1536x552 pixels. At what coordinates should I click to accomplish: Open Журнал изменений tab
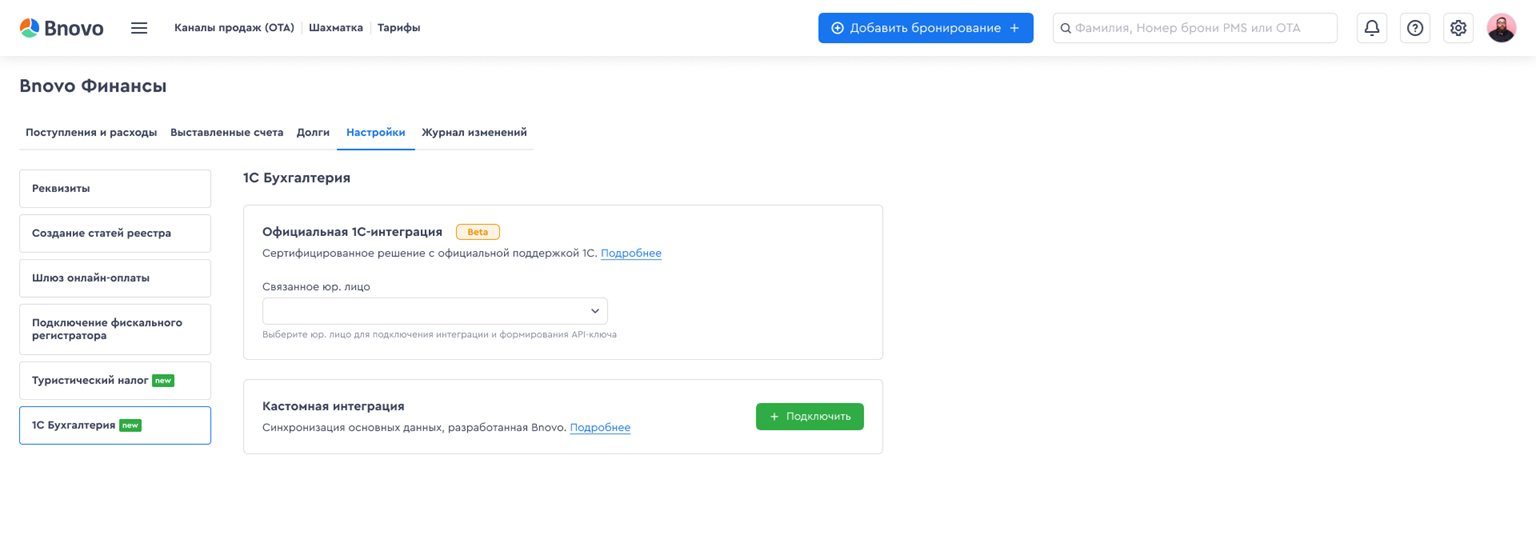[474, 132]
